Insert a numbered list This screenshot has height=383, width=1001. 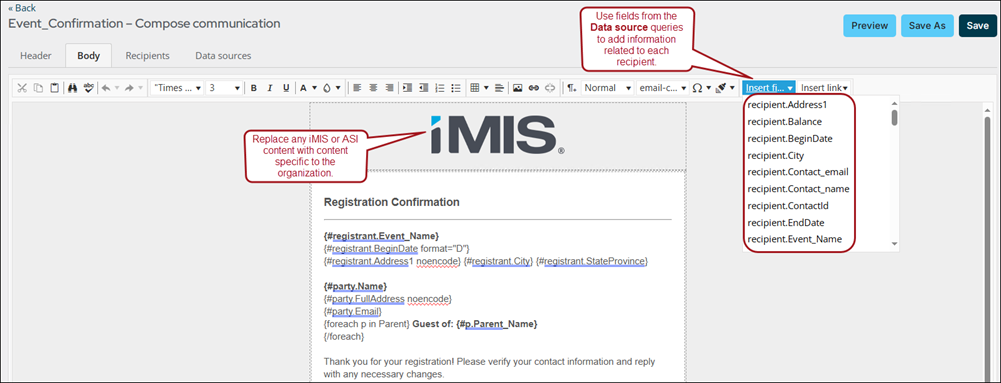tap(440, 88)
